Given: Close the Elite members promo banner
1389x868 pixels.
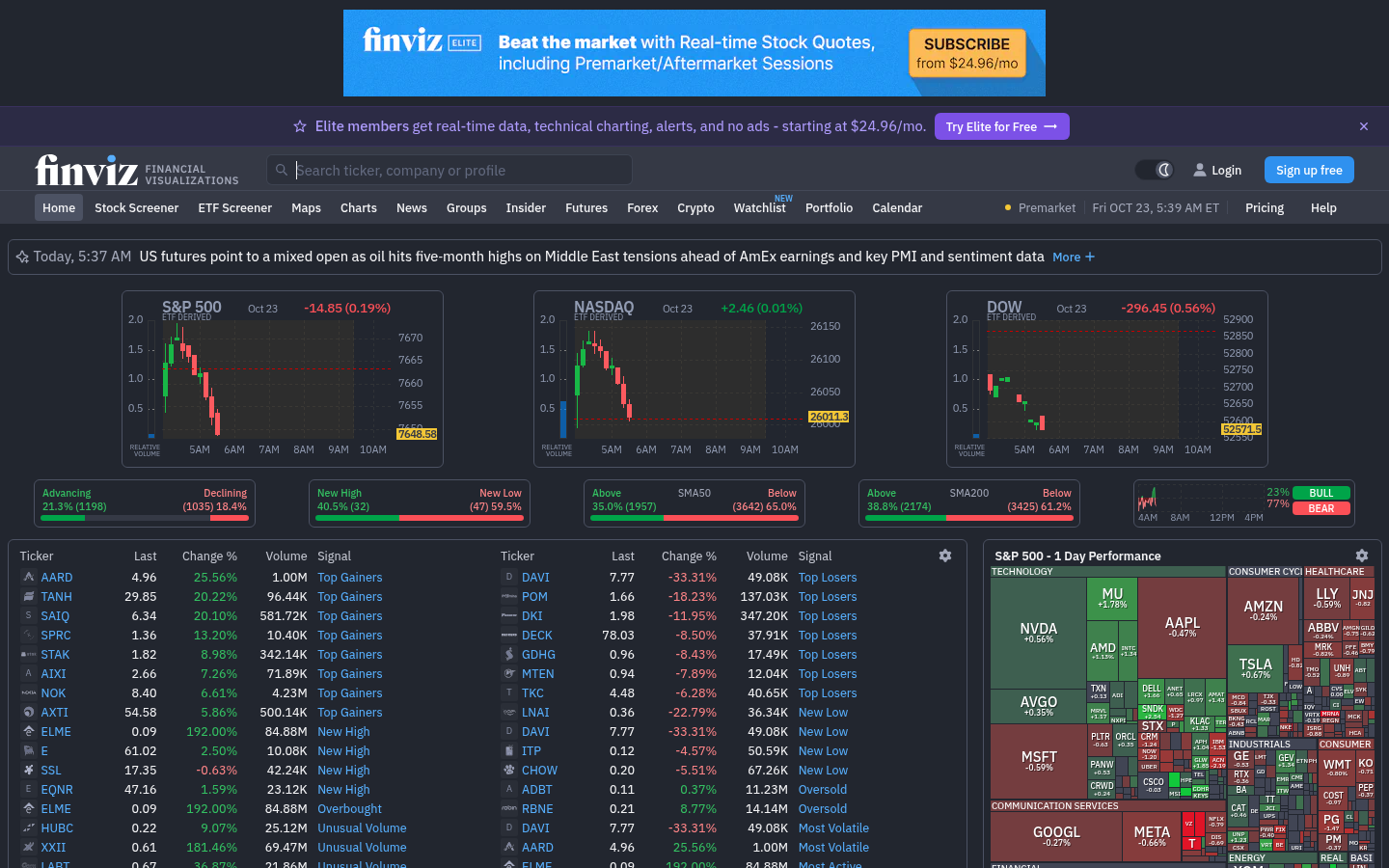Looking at the screenshot, I should tap(1364, 126).
